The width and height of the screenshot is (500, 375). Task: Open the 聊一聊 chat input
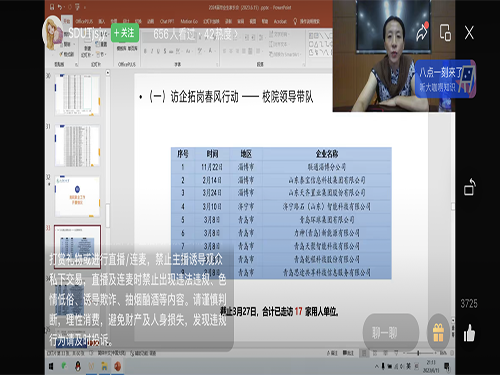(x=390, y=332)
